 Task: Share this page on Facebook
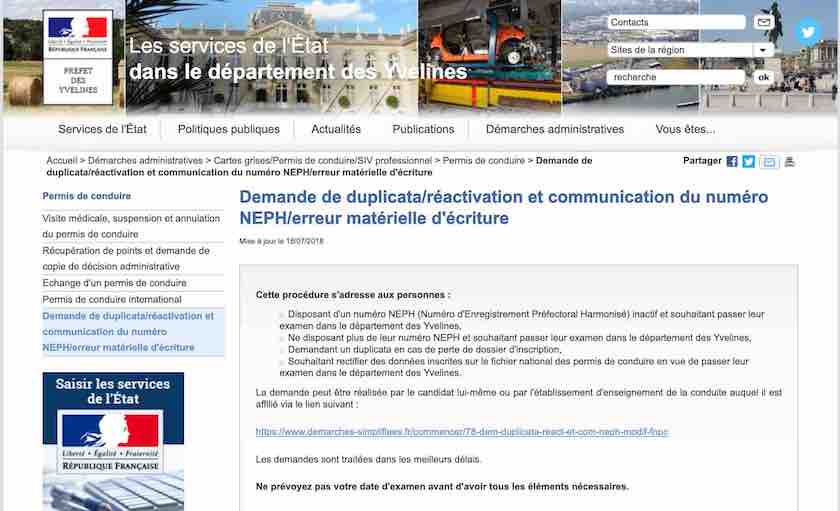(732, 162)
